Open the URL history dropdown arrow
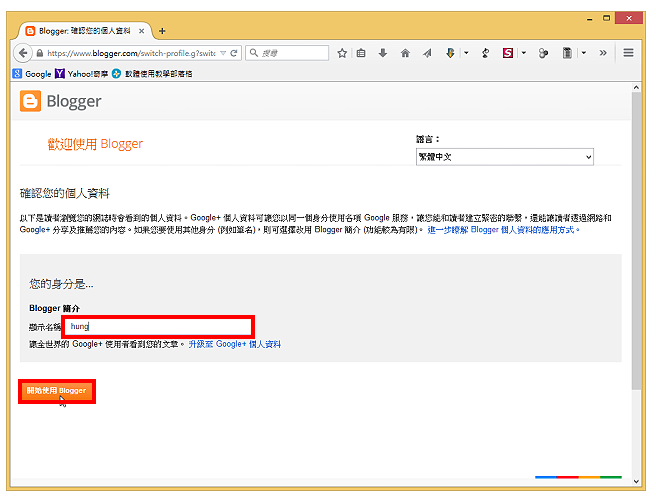 [223, 53]
